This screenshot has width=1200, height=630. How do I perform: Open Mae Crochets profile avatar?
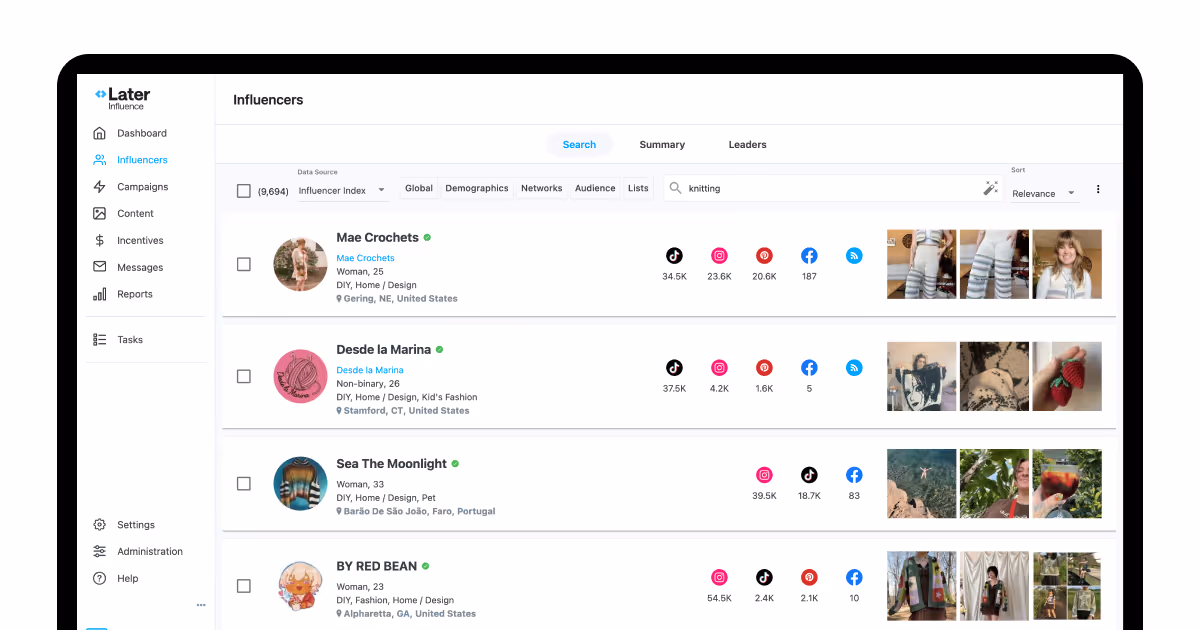point(301,264)
